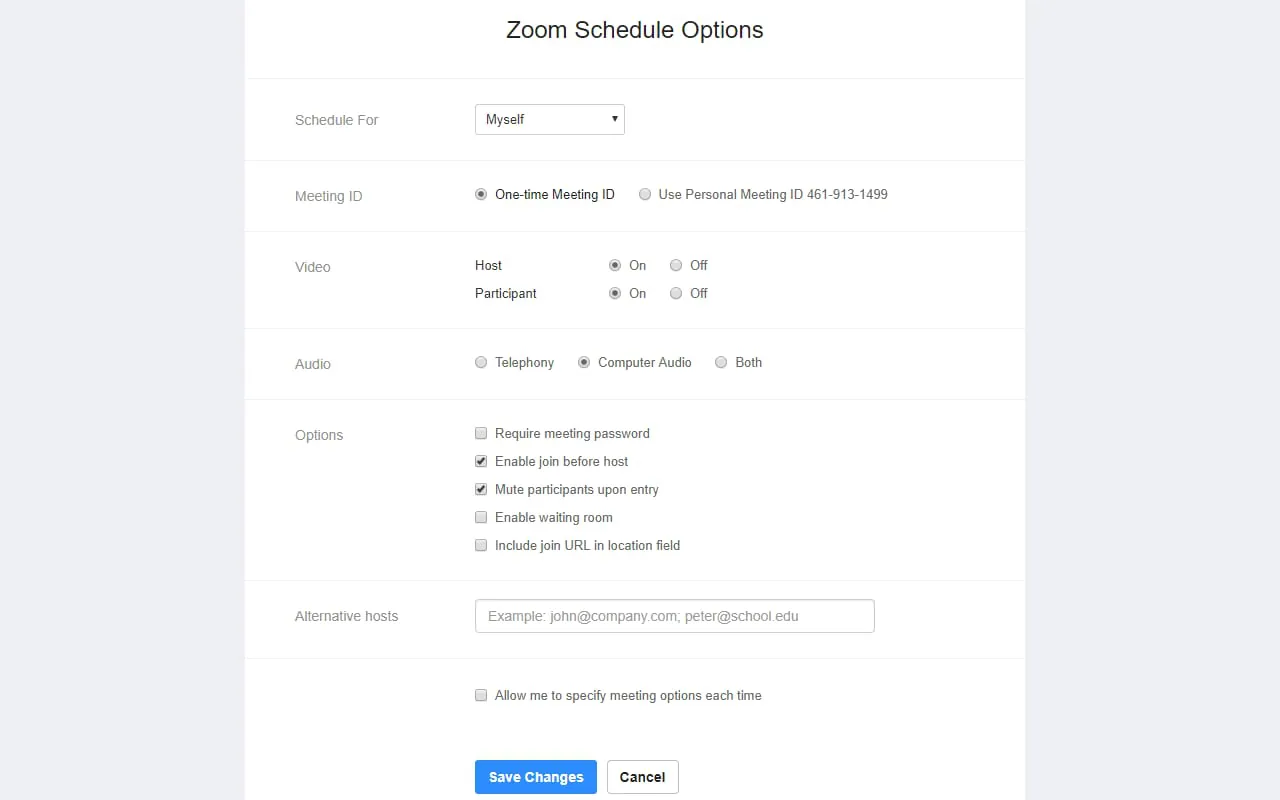Click the Save Changes button

click(535, 776)
